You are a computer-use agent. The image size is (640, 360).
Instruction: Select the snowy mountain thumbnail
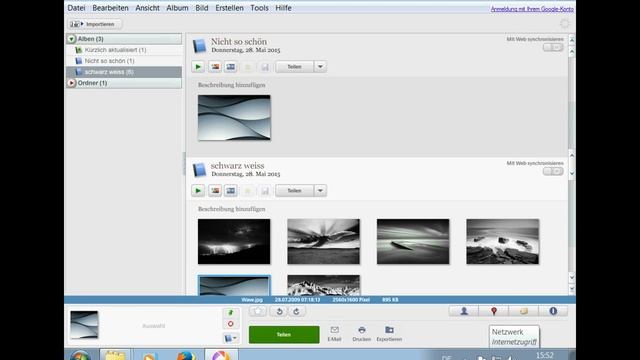(324, 285)
